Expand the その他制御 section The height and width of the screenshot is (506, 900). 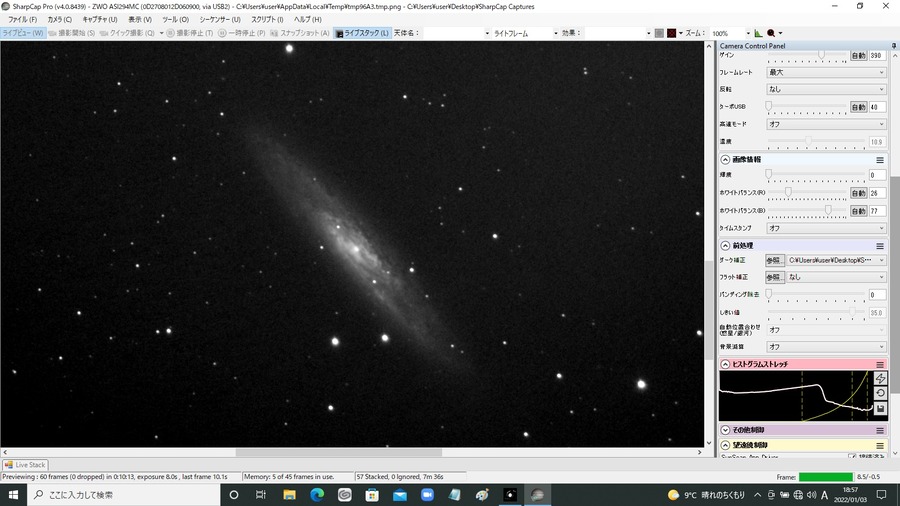coord(725,430)
